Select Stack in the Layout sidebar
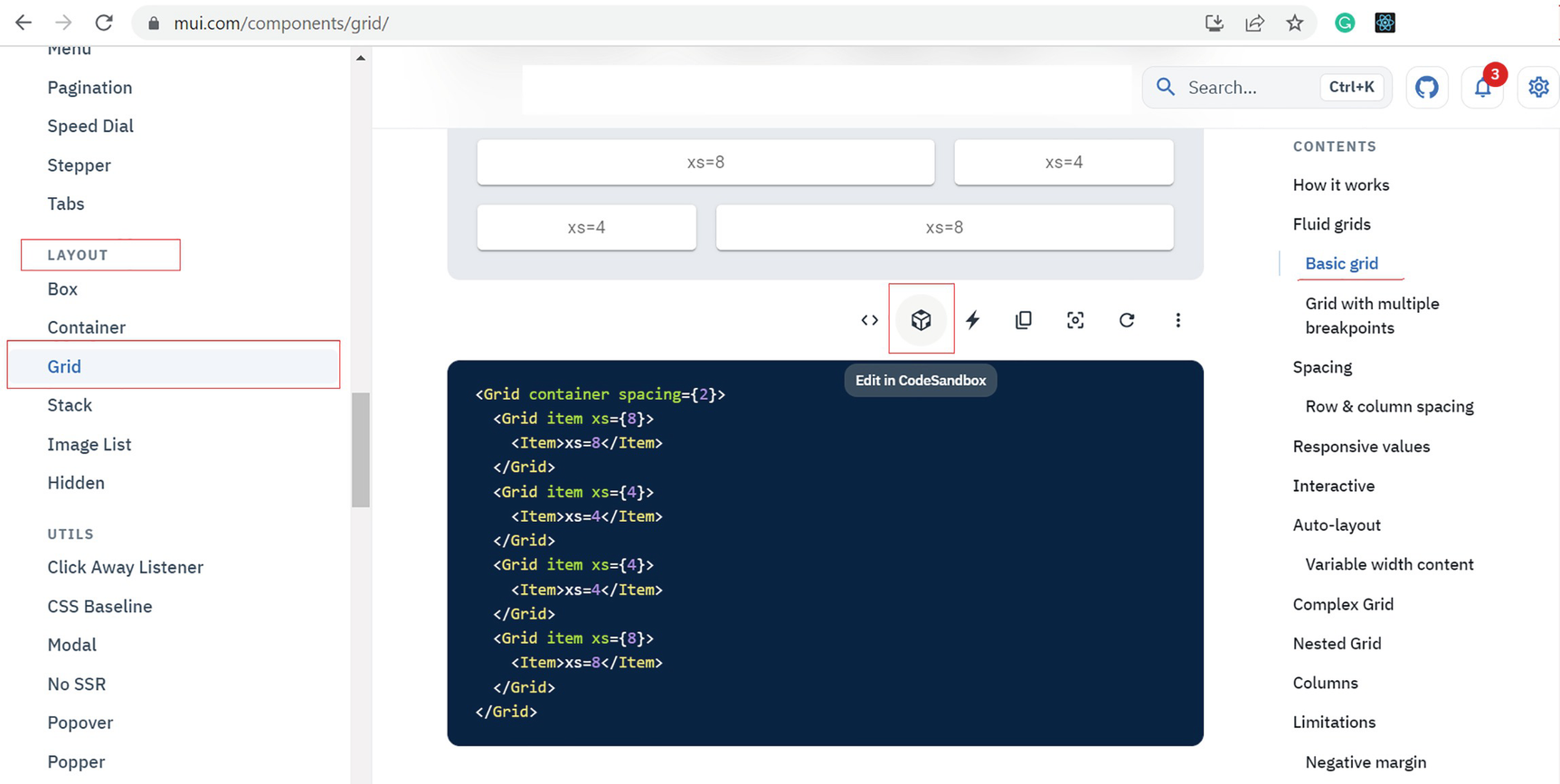The height and width of the screenshot is (784, 1560). click(x=70, y=405)
